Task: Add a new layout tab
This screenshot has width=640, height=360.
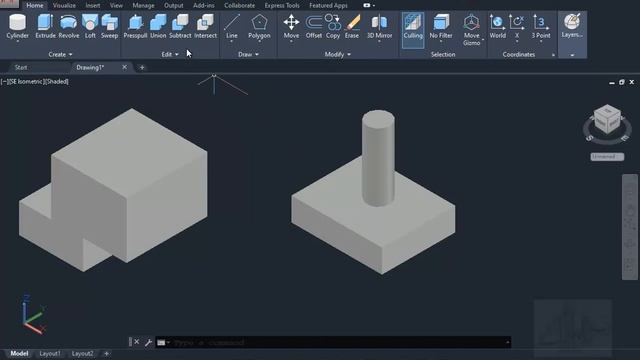Action: pyautogui.click(x=107, y=353)
